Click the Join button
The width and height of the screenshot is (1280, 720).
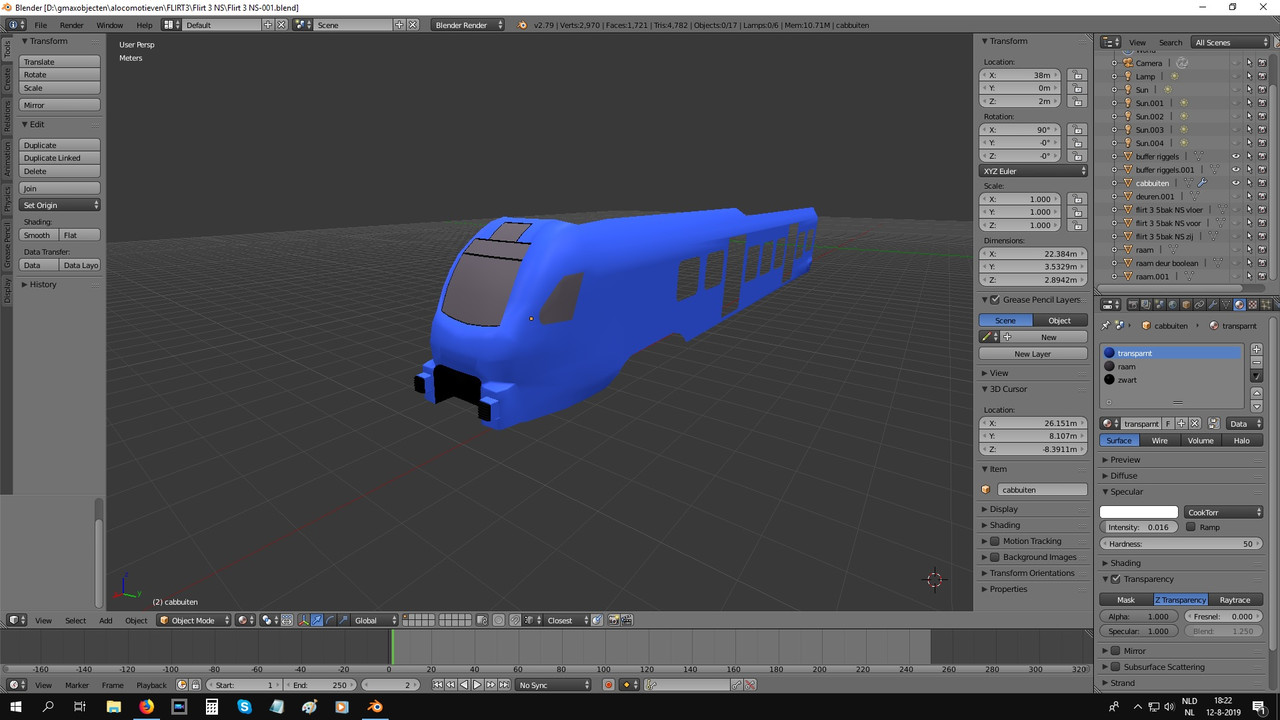[x=60, y=188]
